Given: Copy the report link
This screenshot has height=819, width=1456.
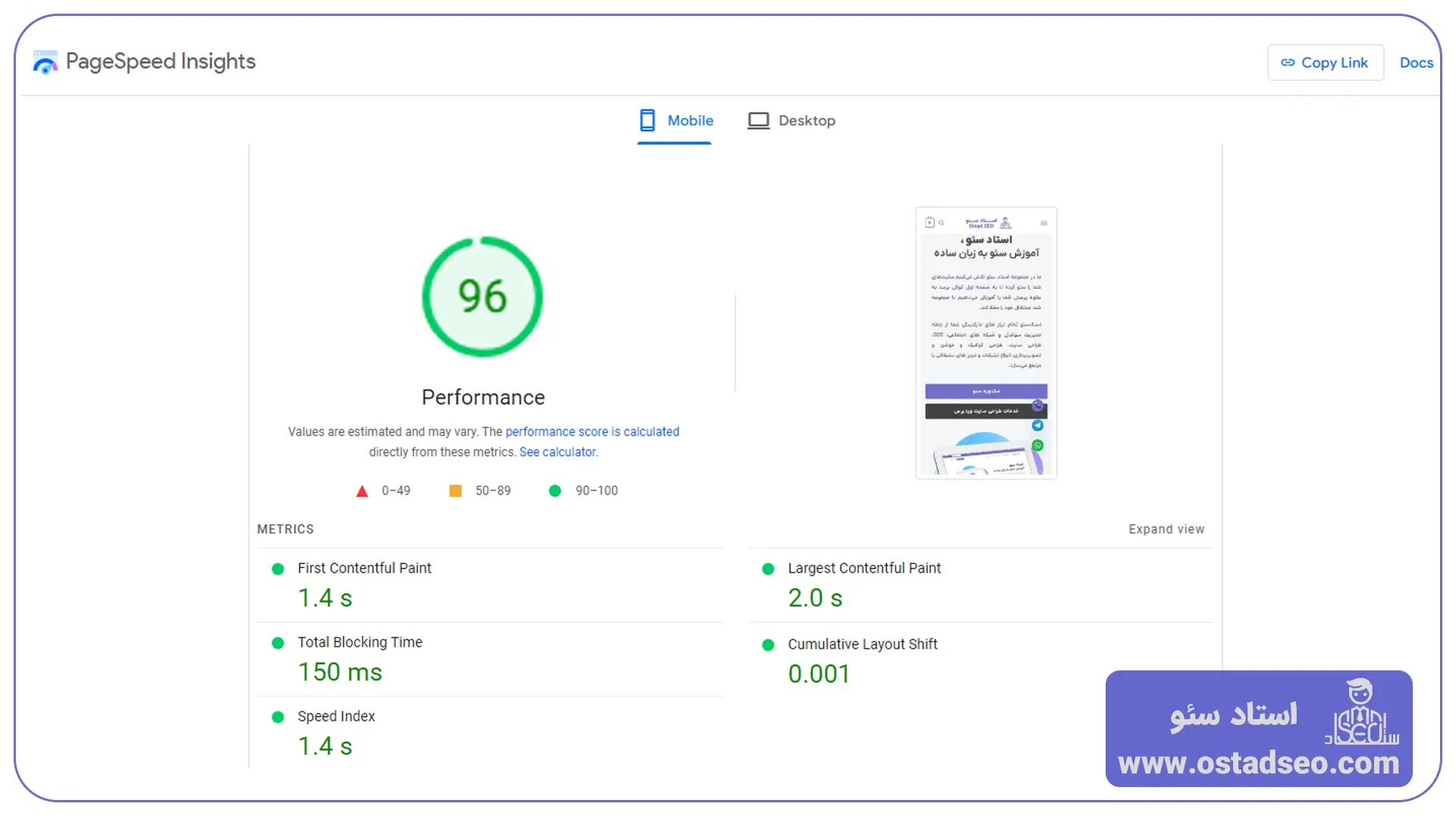Looking at the screenshot, I should coord(1326,63).
